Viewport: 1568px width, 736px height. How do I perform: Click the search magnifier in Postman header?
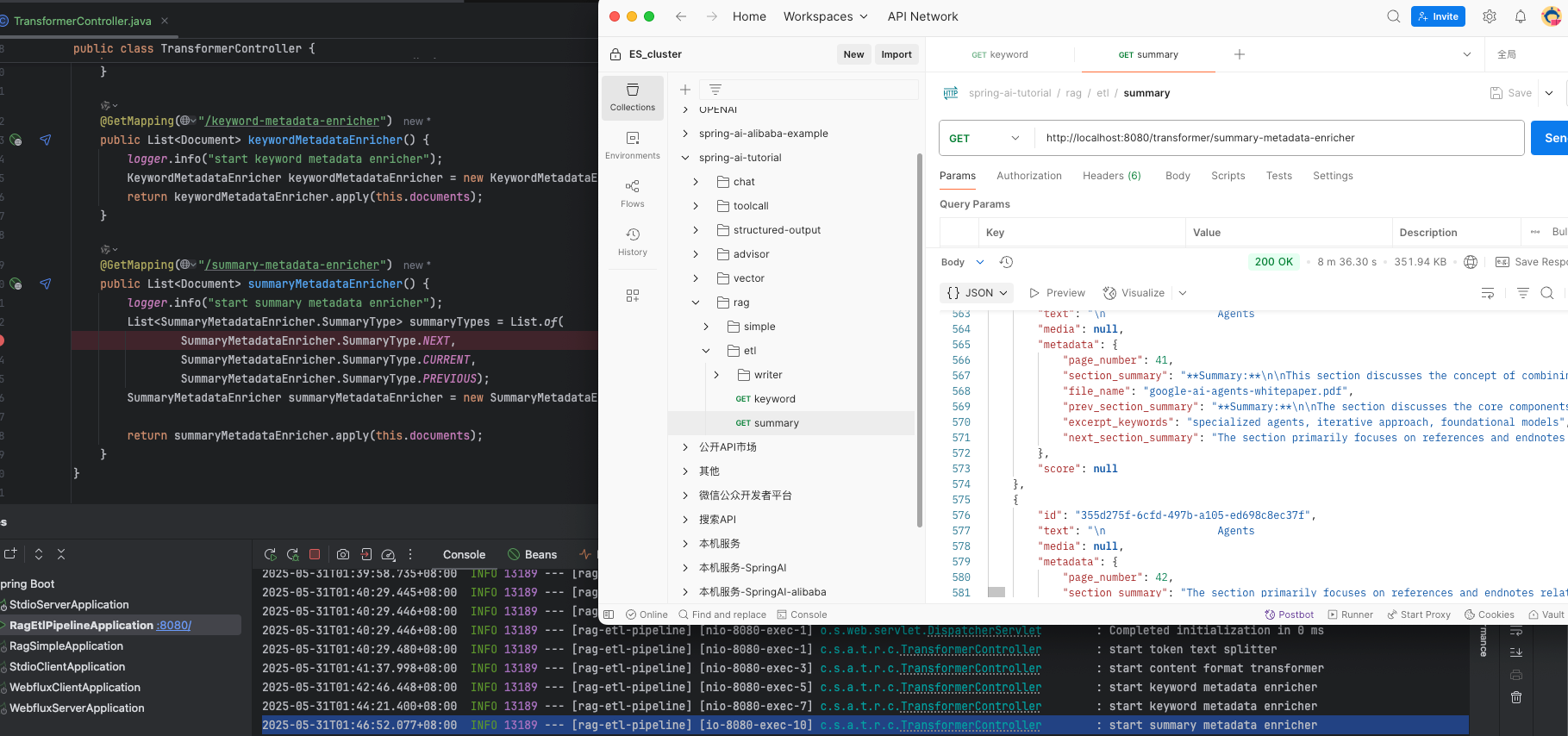[x=1393, y=16]
